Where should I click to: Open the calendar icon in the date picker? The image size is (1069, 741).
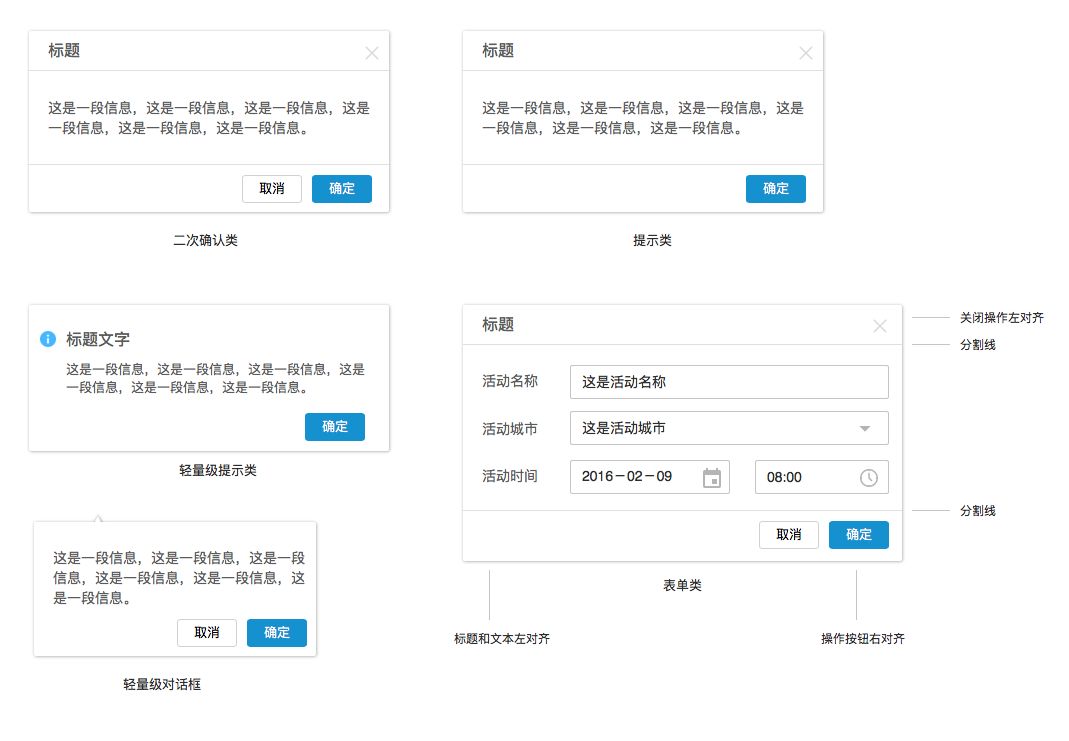coord(711,478)
